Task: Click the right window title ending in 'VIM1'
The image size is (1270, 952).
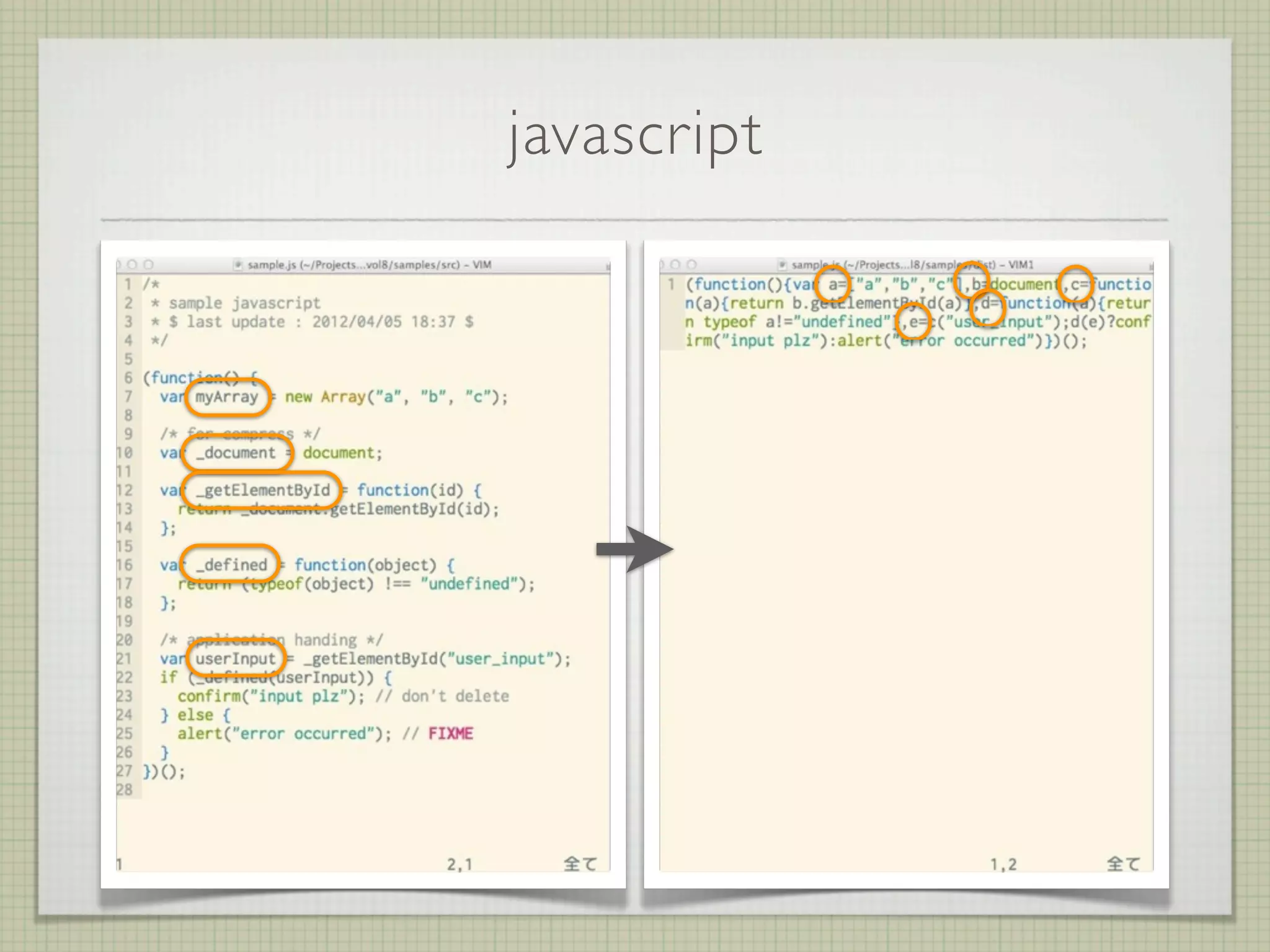Action: (x=912, y=265)
